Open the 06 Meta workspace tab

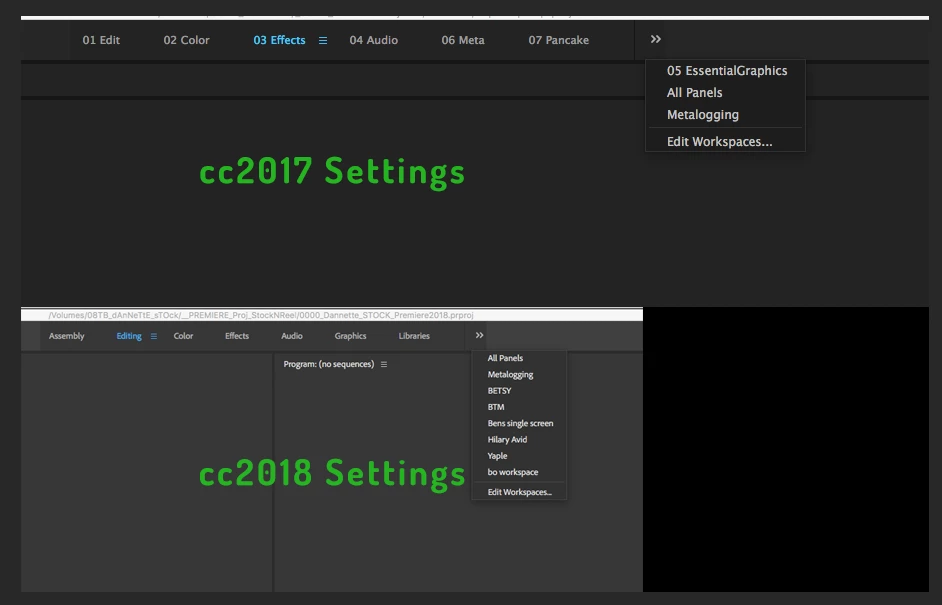[463, 40]
